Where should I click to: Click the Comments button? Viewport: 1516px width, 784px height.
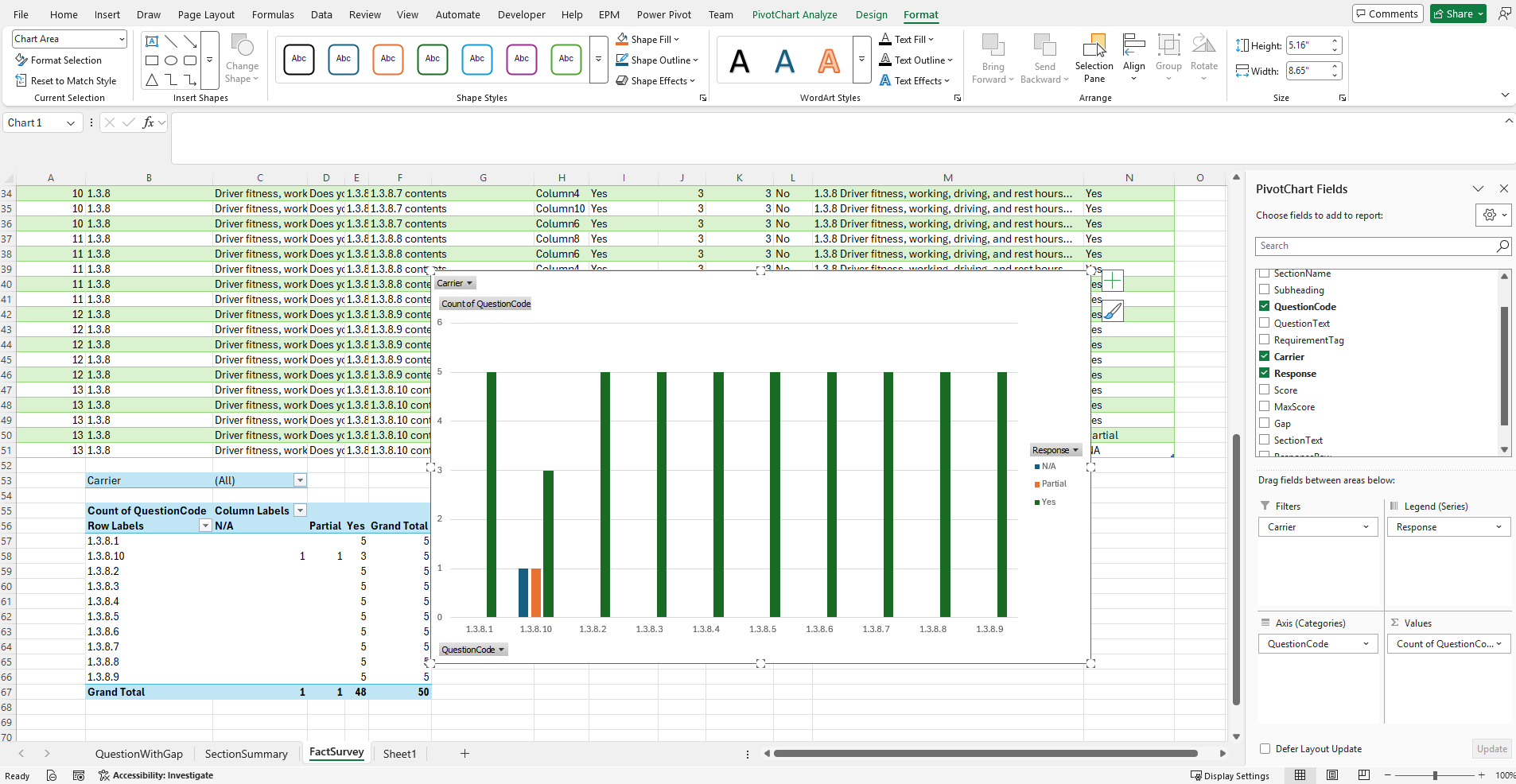pyautogui.click(x=1387, y=14)
